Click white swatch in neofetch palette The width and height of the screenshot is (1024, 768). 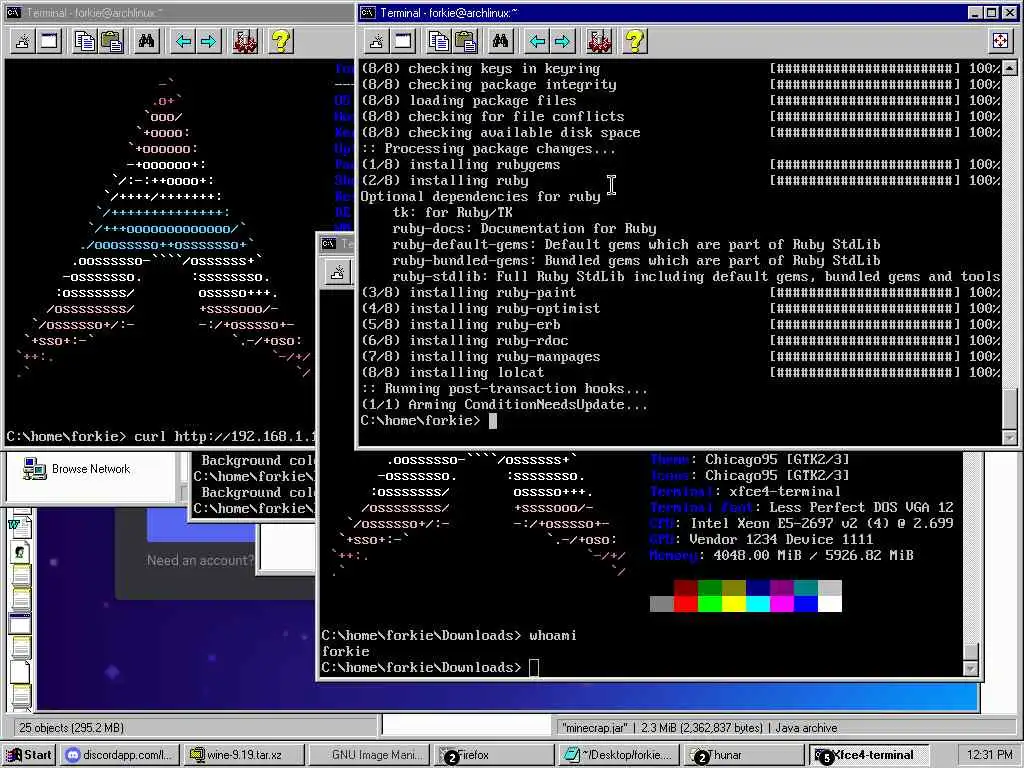click(x=829, y=604)
